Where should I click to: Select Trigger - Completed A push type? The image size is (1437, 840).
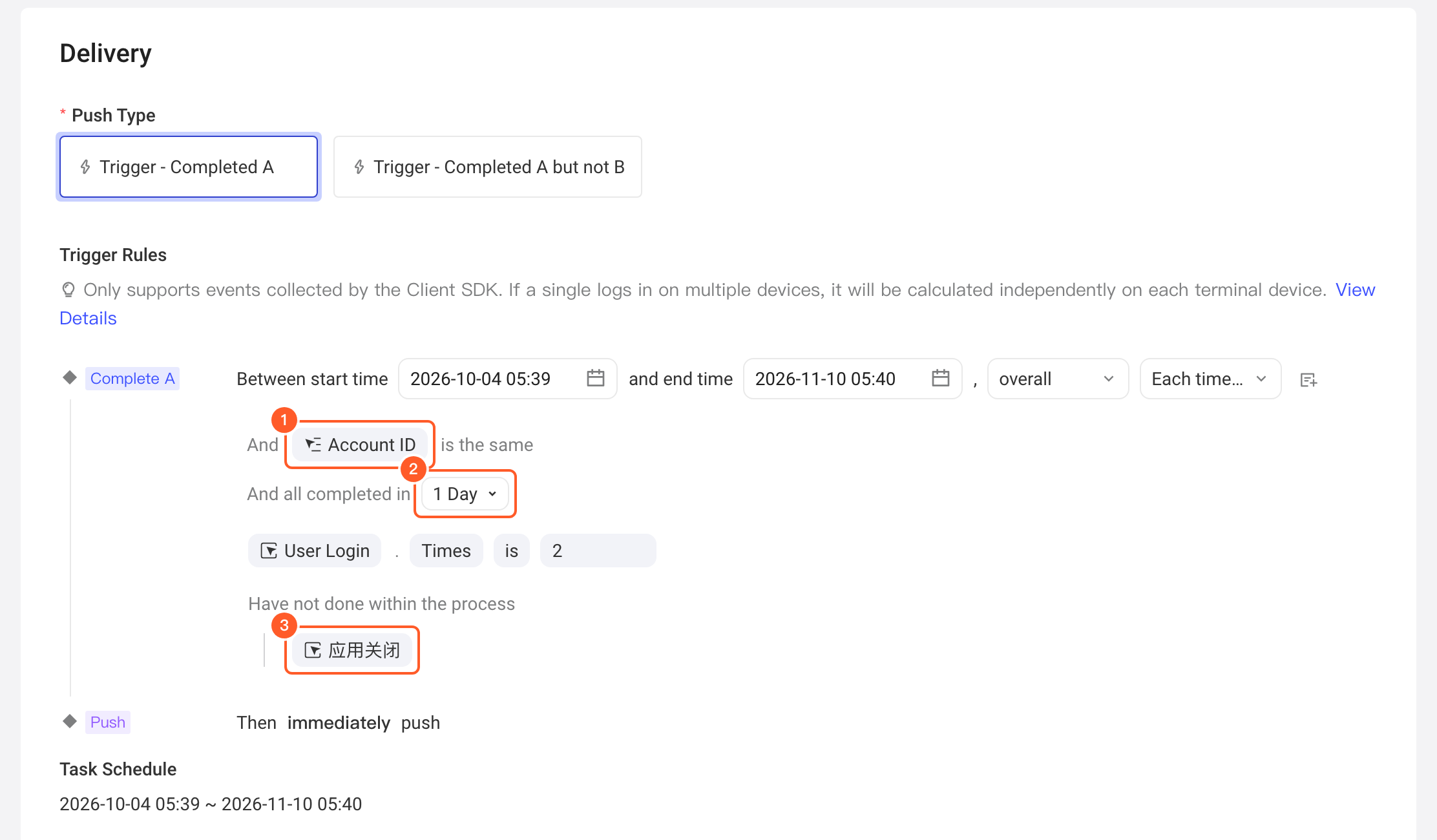point(188,167)
